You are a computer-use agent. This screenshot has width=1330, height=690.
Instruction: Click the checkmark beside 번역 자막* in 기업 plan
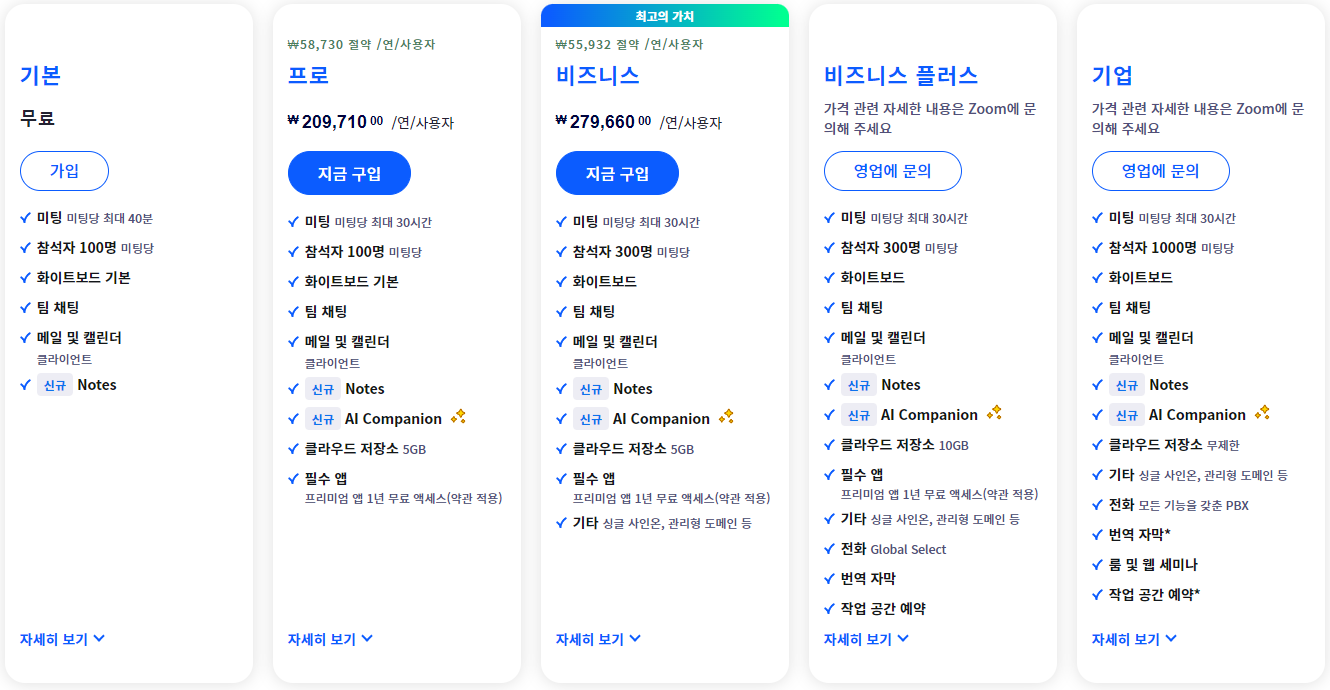1096,534
